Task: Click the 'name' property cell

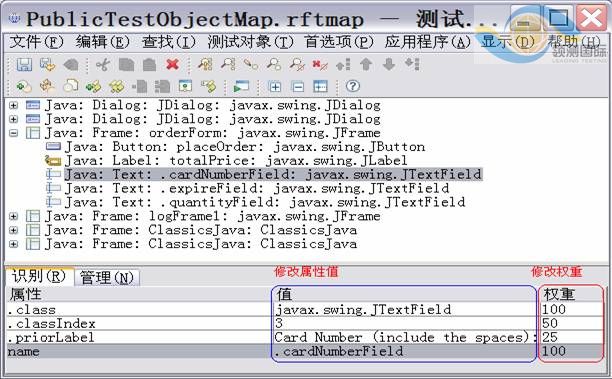Action: point(139,351)
